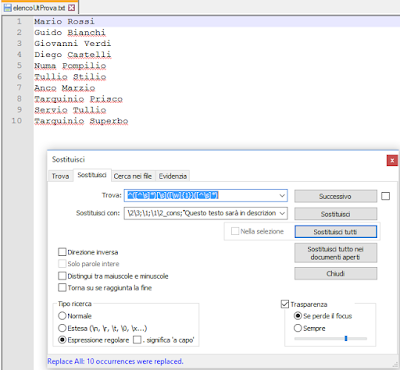Select Espressione regolare radio button
The height and width of the screenshot is (370, 400).
[62, 340]
